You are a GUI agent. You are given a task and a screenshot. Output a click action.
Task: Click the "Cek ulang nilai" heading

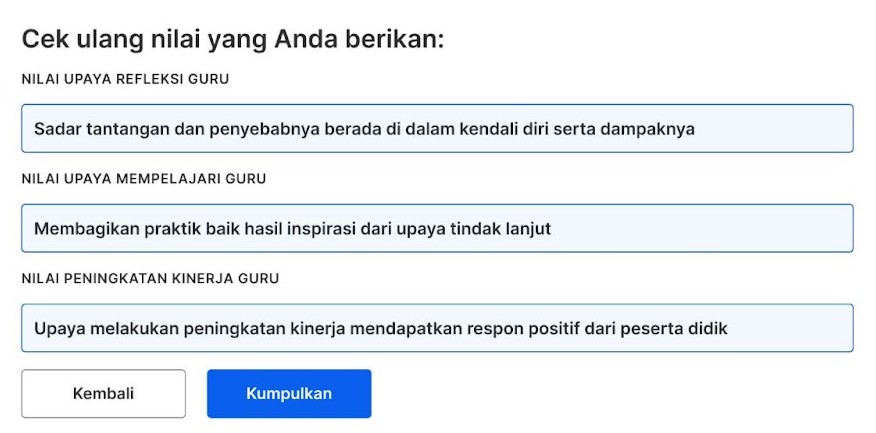[232, 40]
